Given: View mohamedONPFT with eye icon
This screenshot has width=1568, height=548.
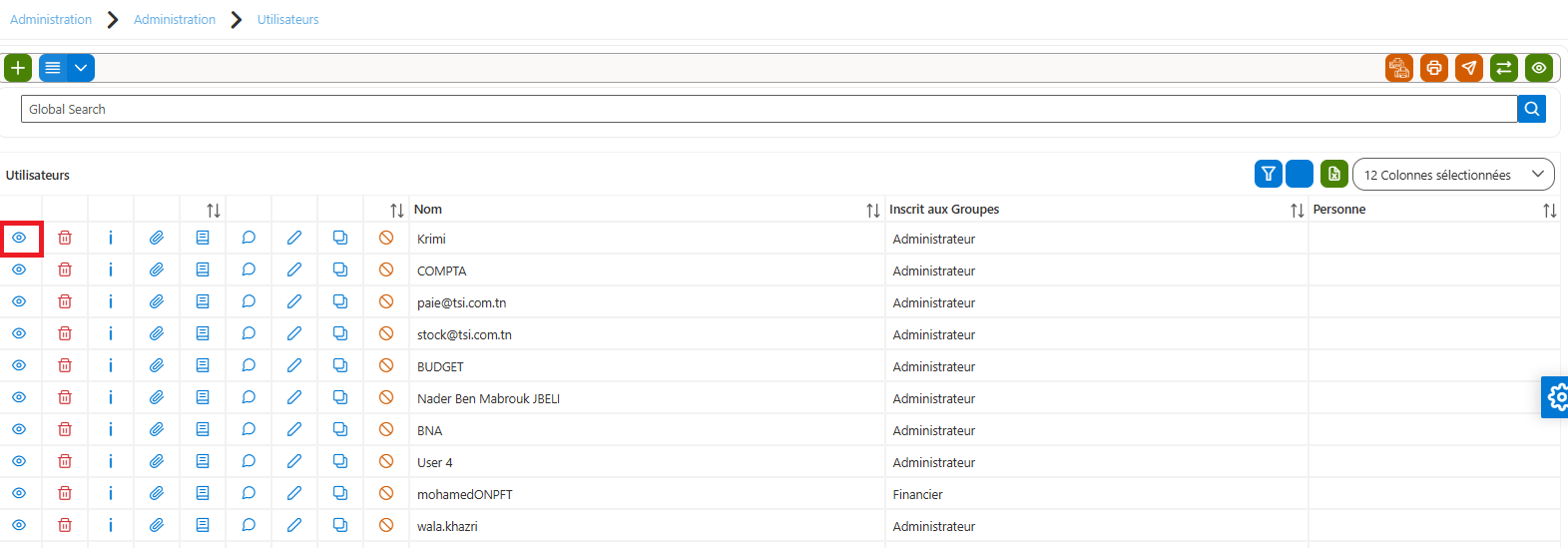Looking at the screenshot, I should coord(19,493).
